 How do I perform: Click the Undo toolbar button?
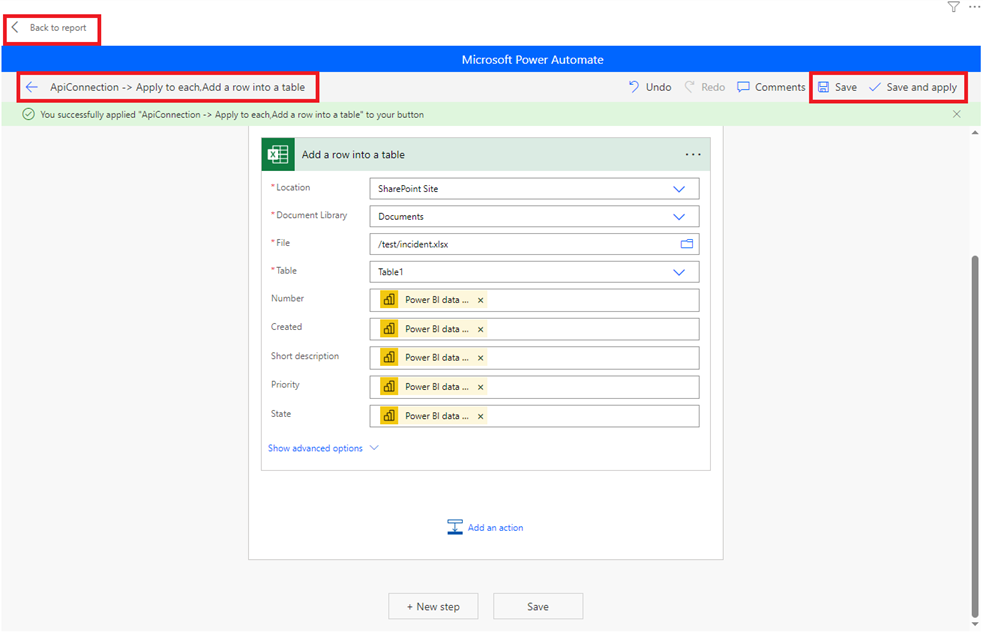[x=649, y=87]
